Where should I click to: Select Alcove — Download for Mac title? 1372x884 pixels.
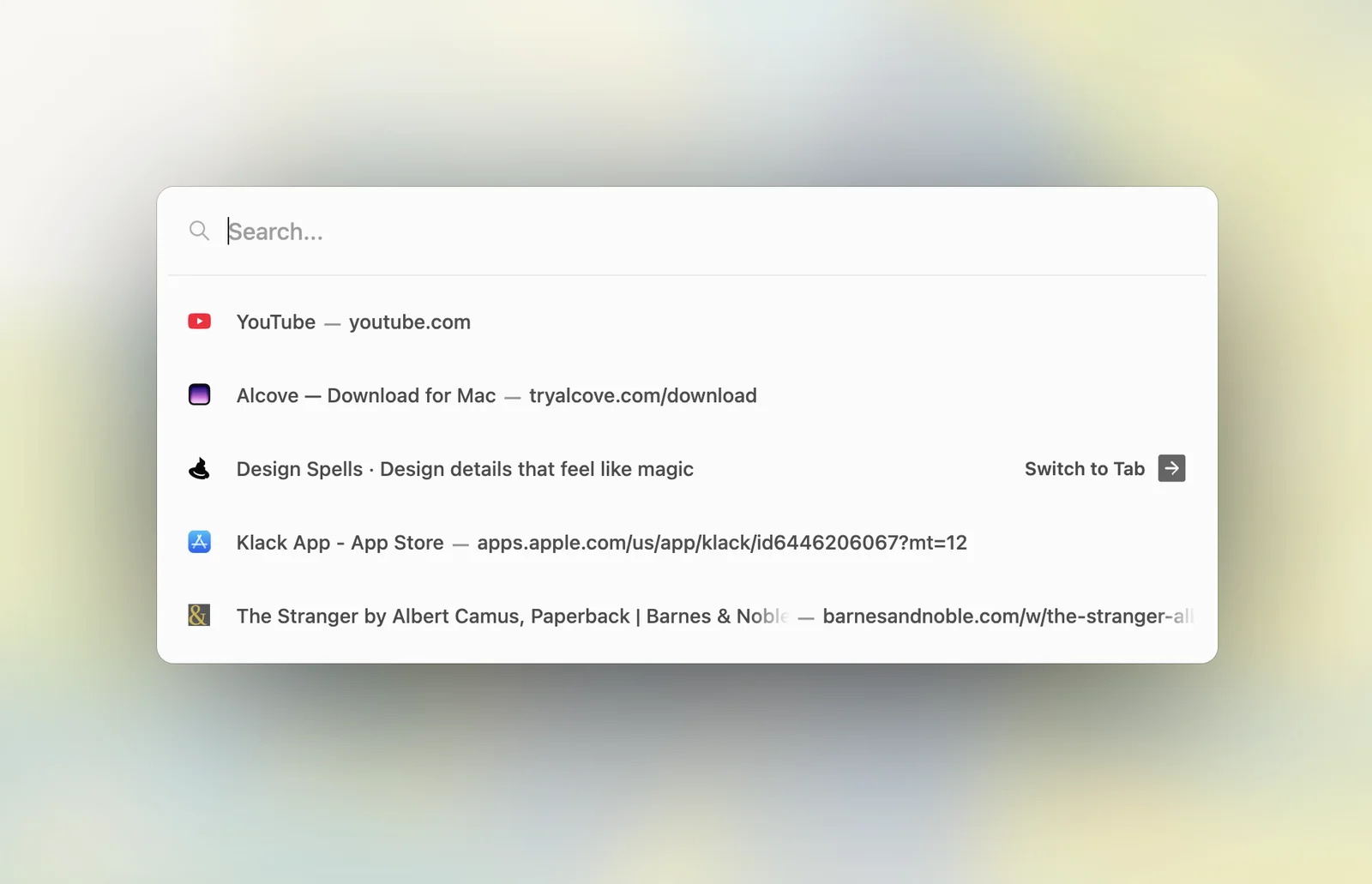[x=366, y=395]
